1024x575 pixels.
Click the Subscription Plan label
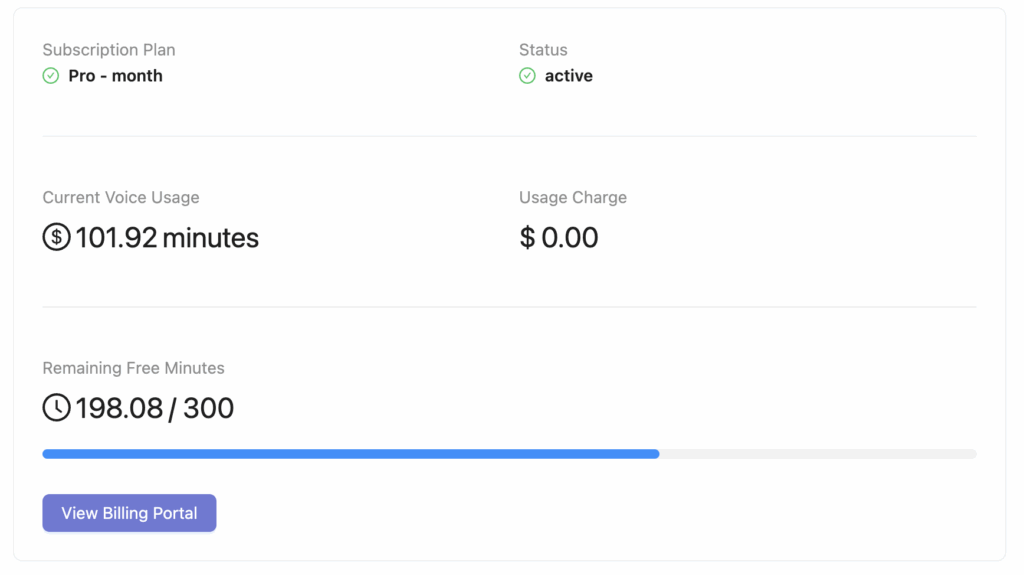coord(109,50)
